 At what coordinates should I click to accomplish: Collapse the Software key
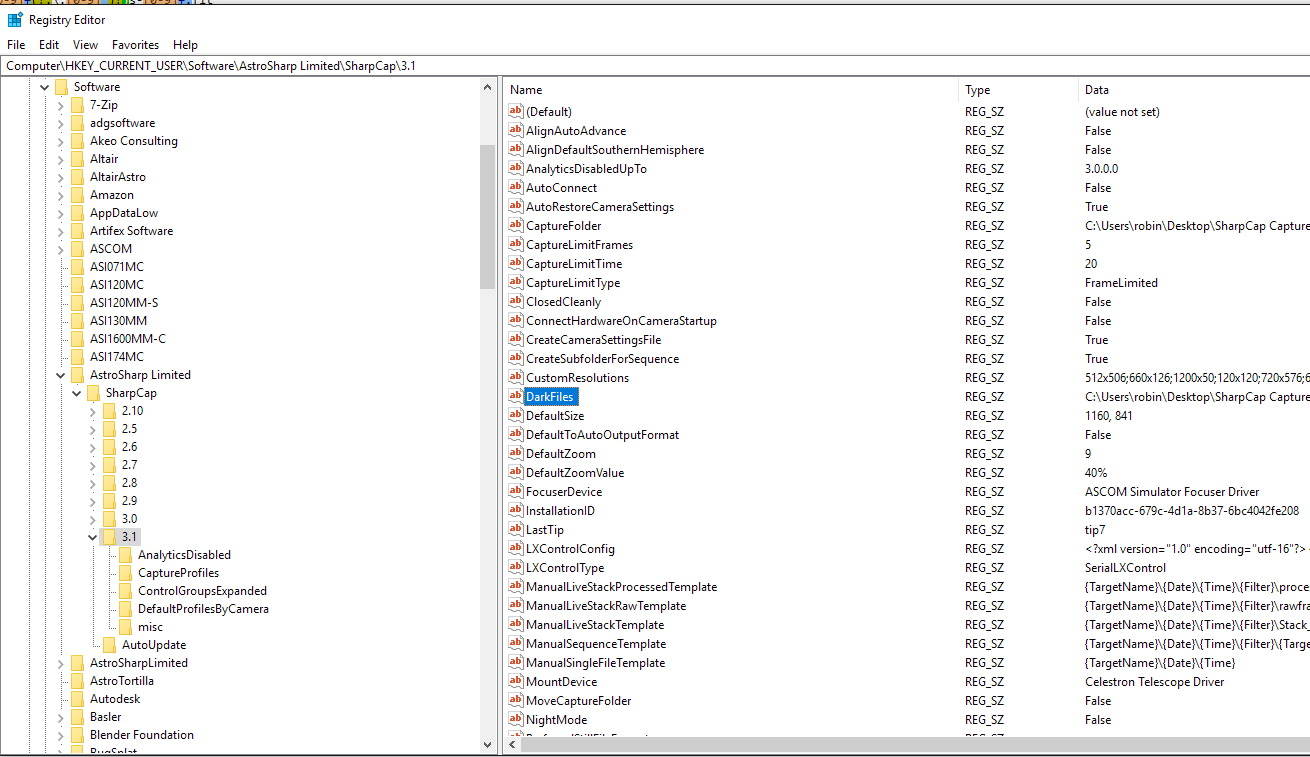pos(44,87)
